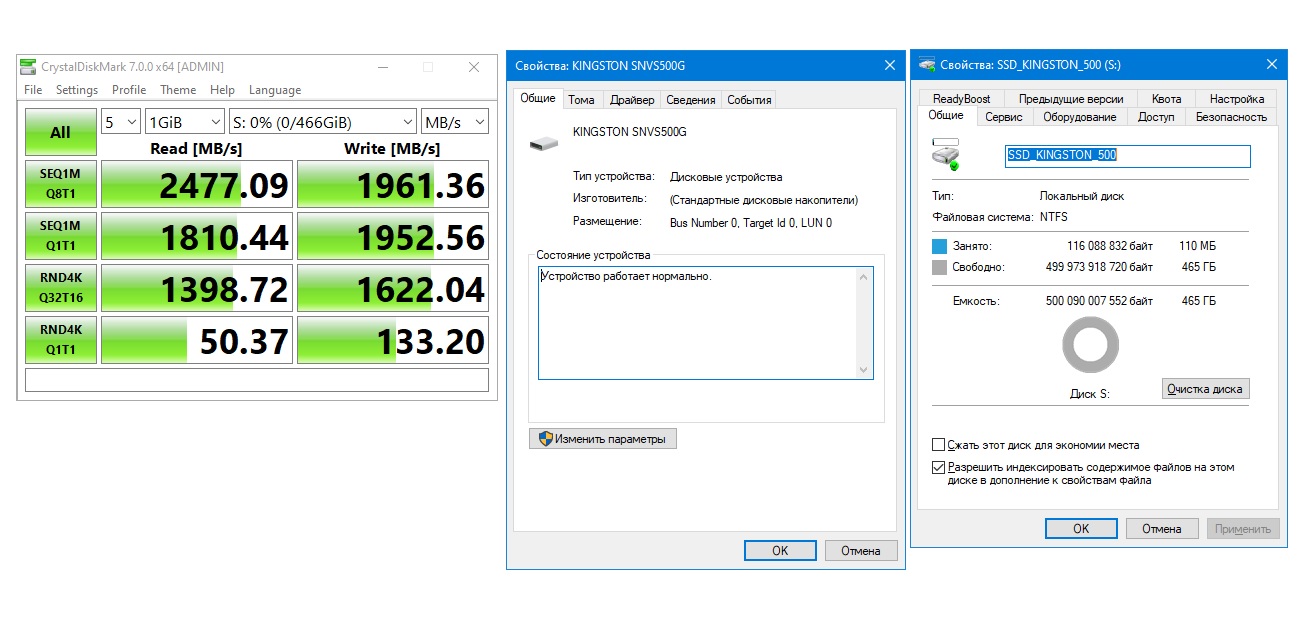The image size is (1298, 617).
Task: Click the empty comment field below the results
Action: tap(257, 380)
